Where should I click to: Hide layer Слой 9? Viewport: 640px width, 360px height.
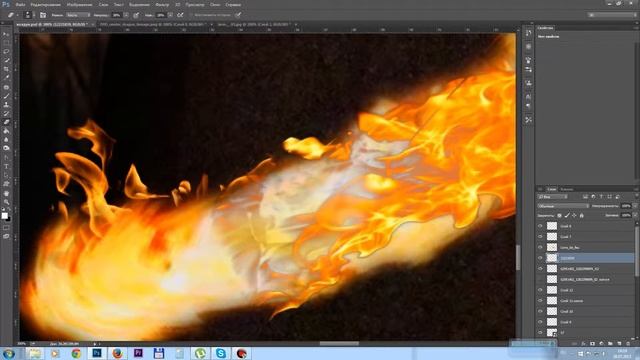tap(540, 322)
